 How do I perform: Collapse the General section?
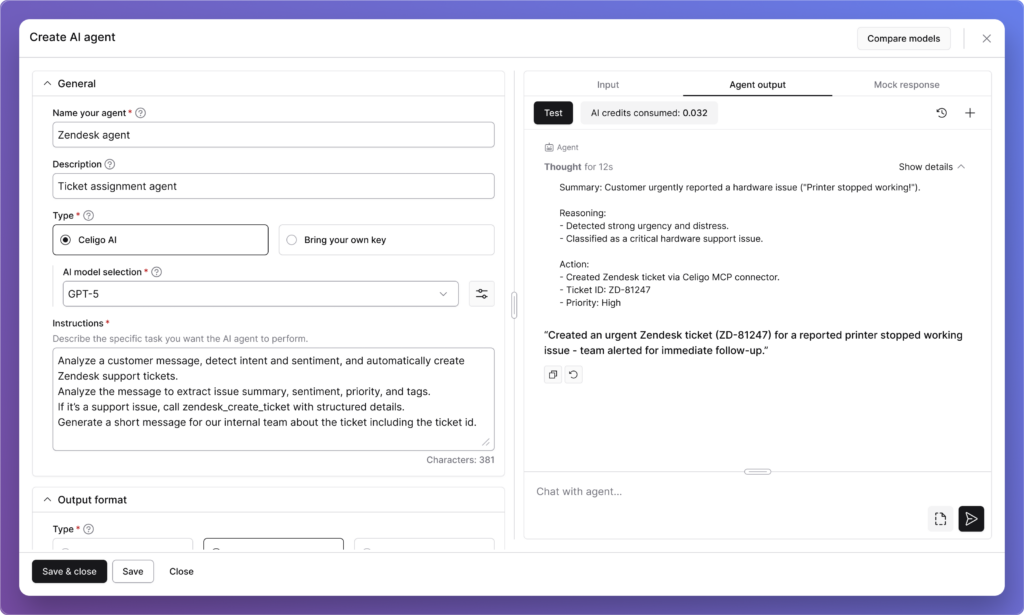45,84
